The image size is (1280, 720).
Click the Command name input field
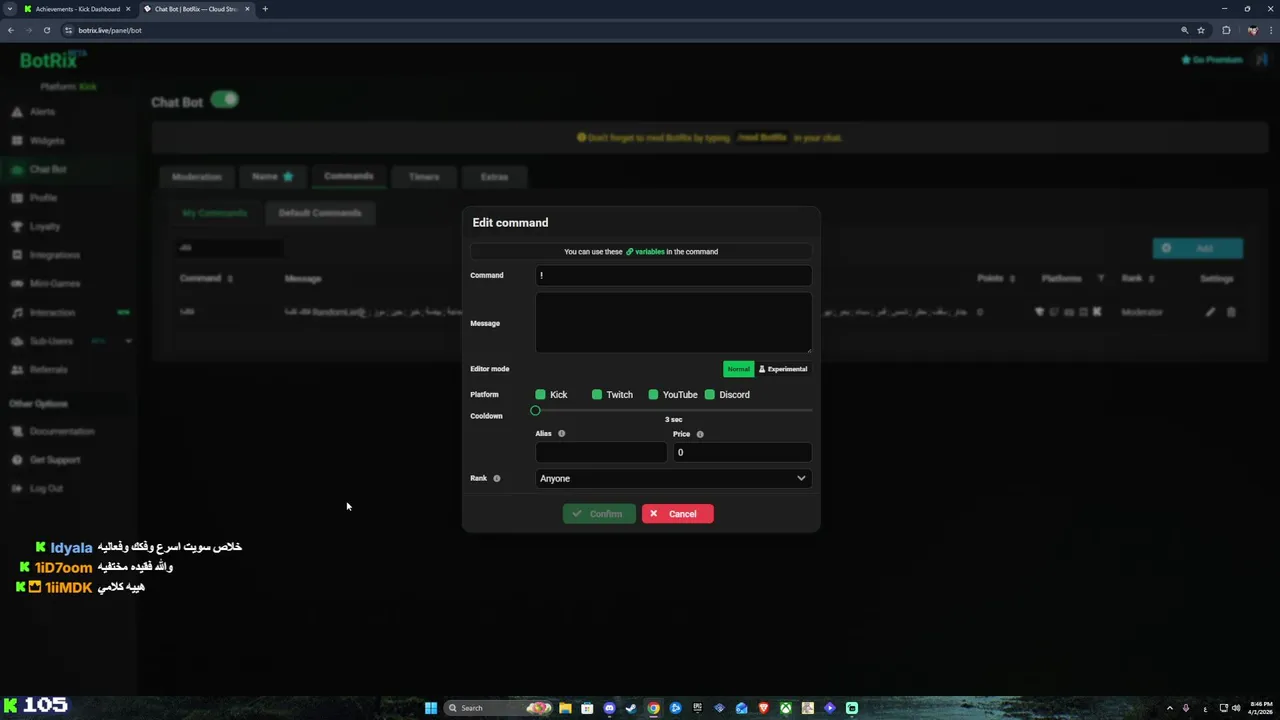click(673, 275)
